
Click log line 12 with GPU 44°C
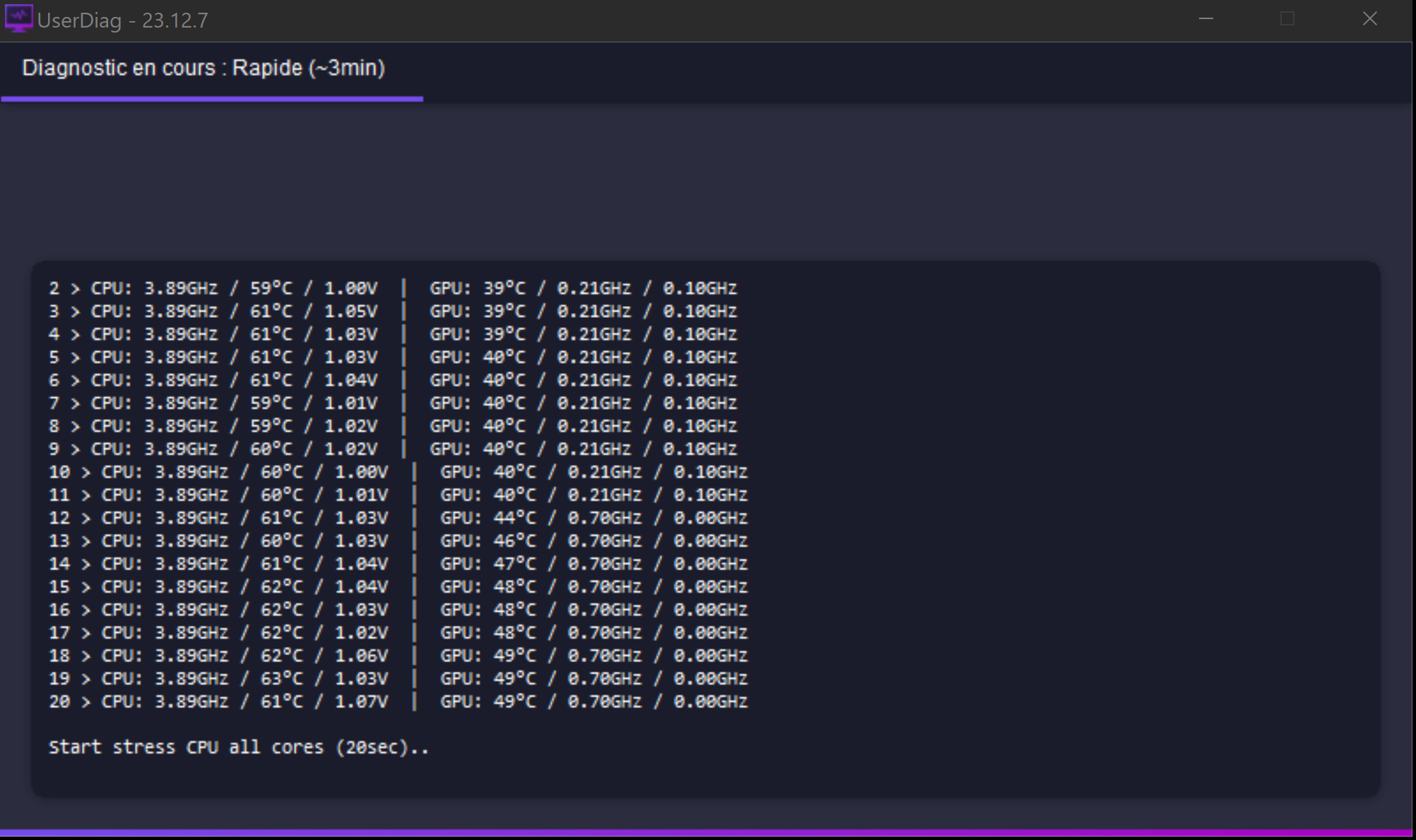click(397, 518)
